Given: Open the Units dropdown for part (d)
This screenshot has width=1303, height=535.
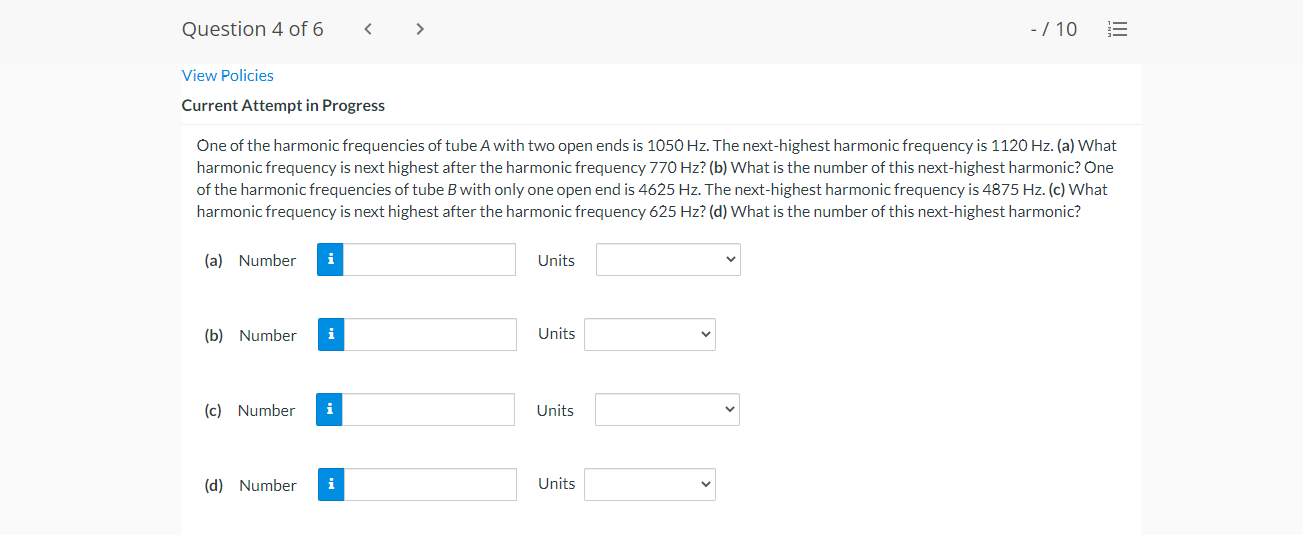Looking at the screenshot, I should [x=650, y=484].
